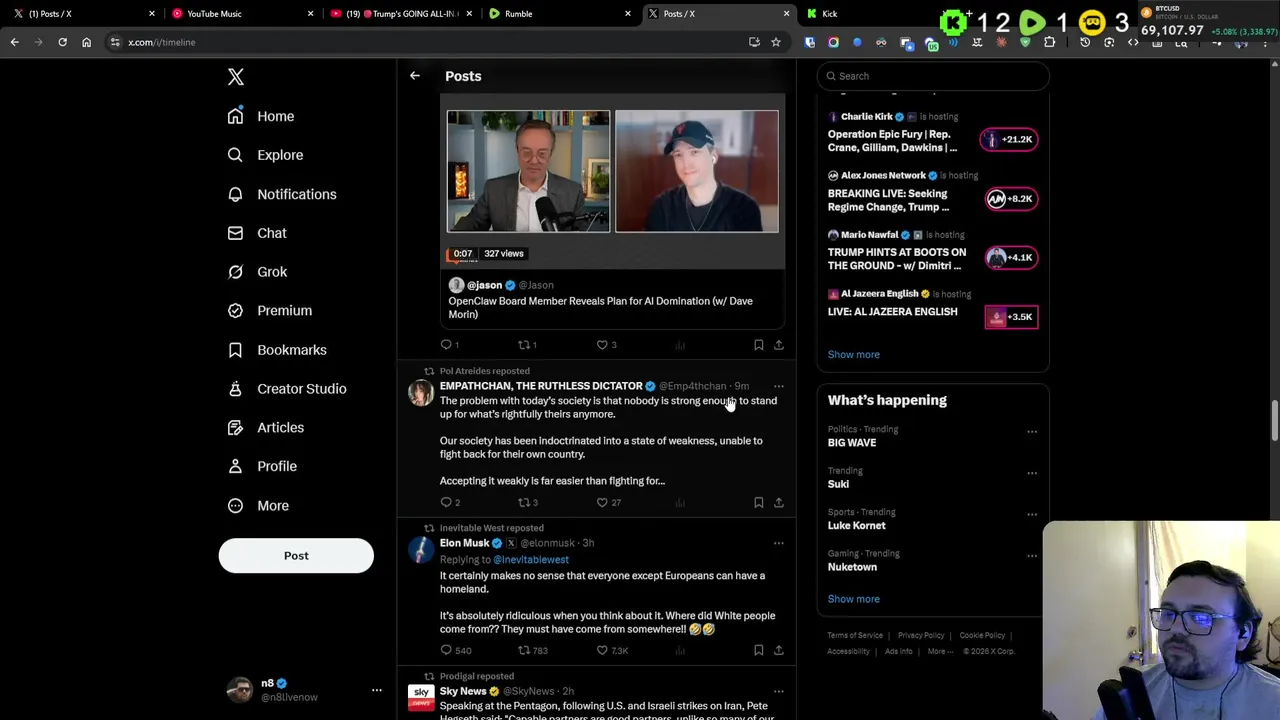This screenshot has height=720, width=1280.
Task: Bookmark Elon Musk's post
Action: [759, 651]
